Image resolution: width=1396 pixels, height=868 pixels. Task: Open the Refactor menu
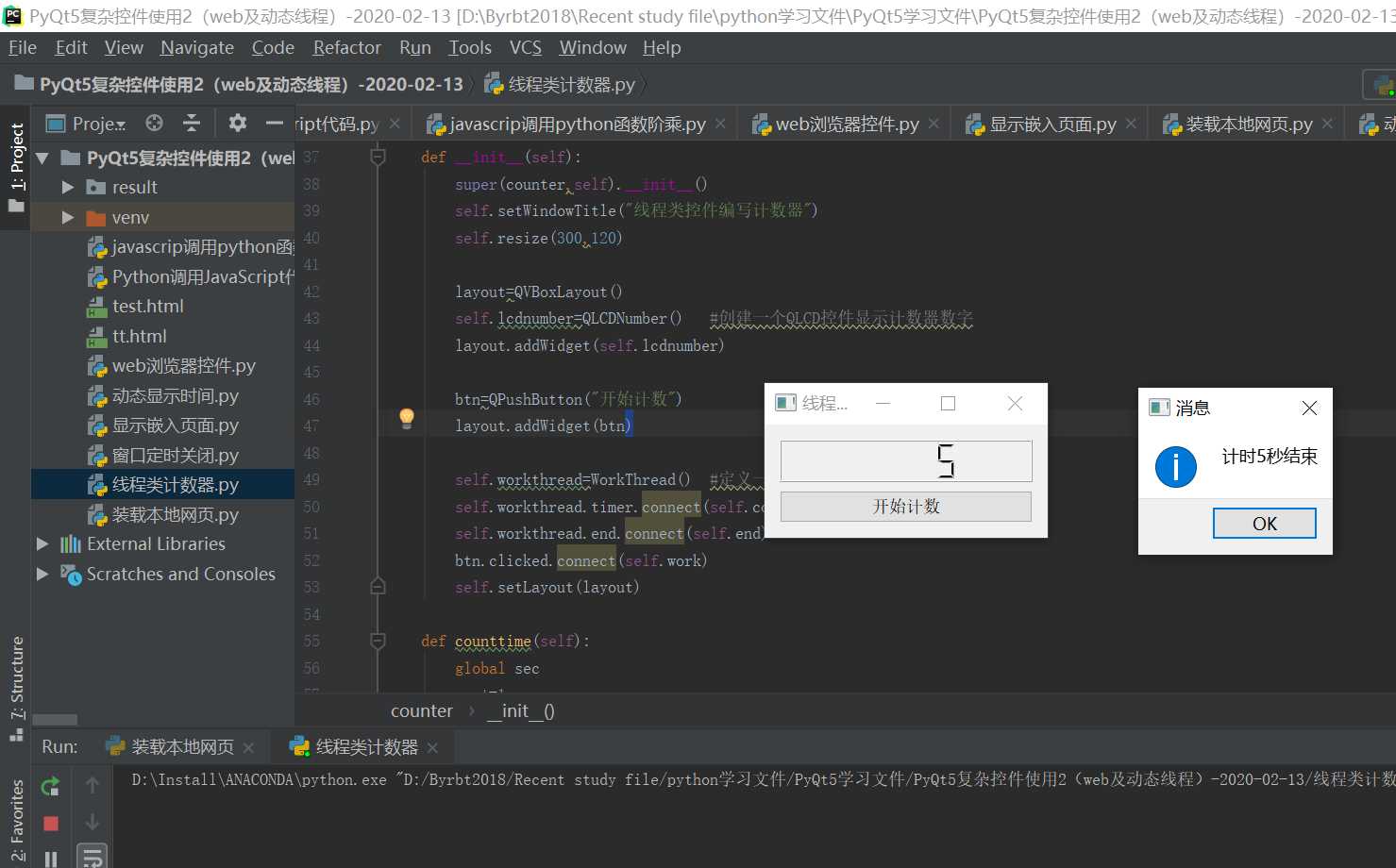(346, 47)
